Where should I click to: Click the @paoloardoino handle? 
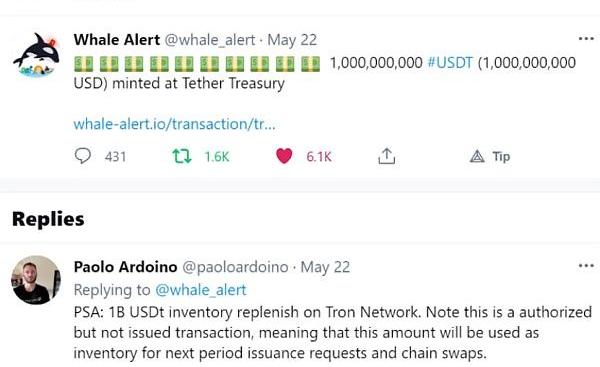235,267
